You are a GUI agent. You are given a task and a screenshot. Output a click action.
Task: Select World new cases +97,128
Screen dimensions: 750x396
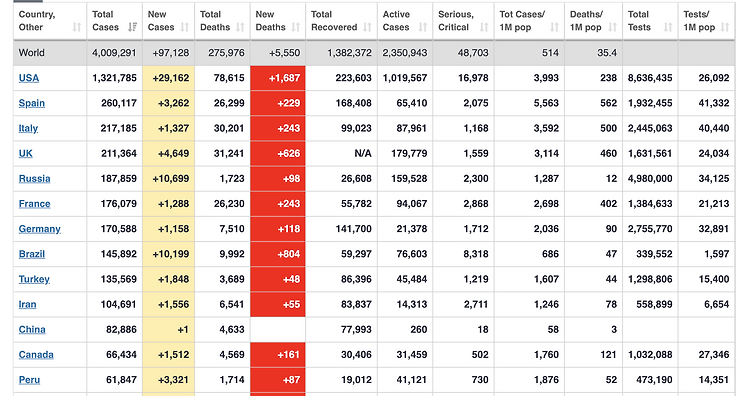171,53
